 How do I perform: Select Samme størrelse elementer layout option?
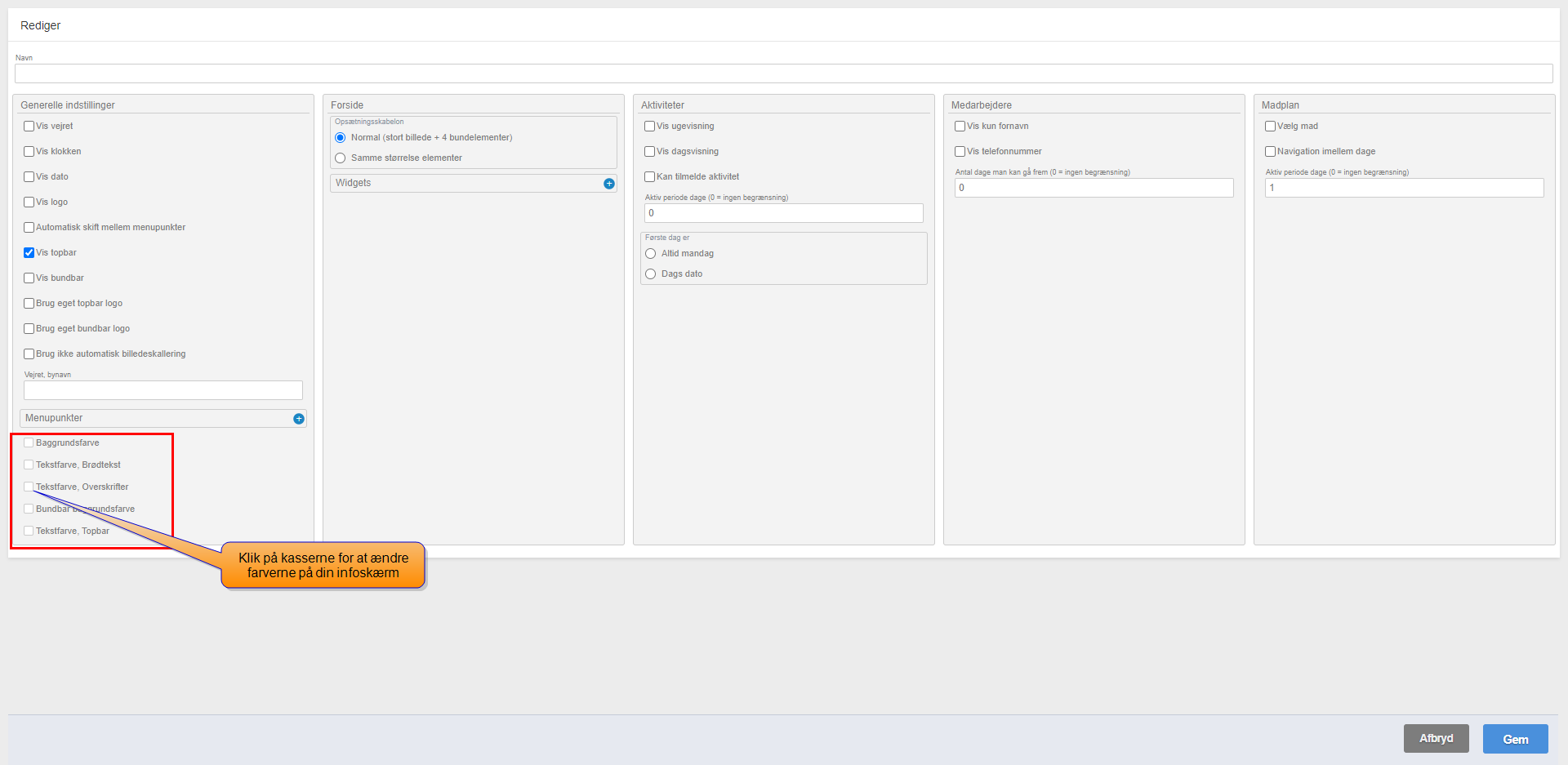point(341,158)
